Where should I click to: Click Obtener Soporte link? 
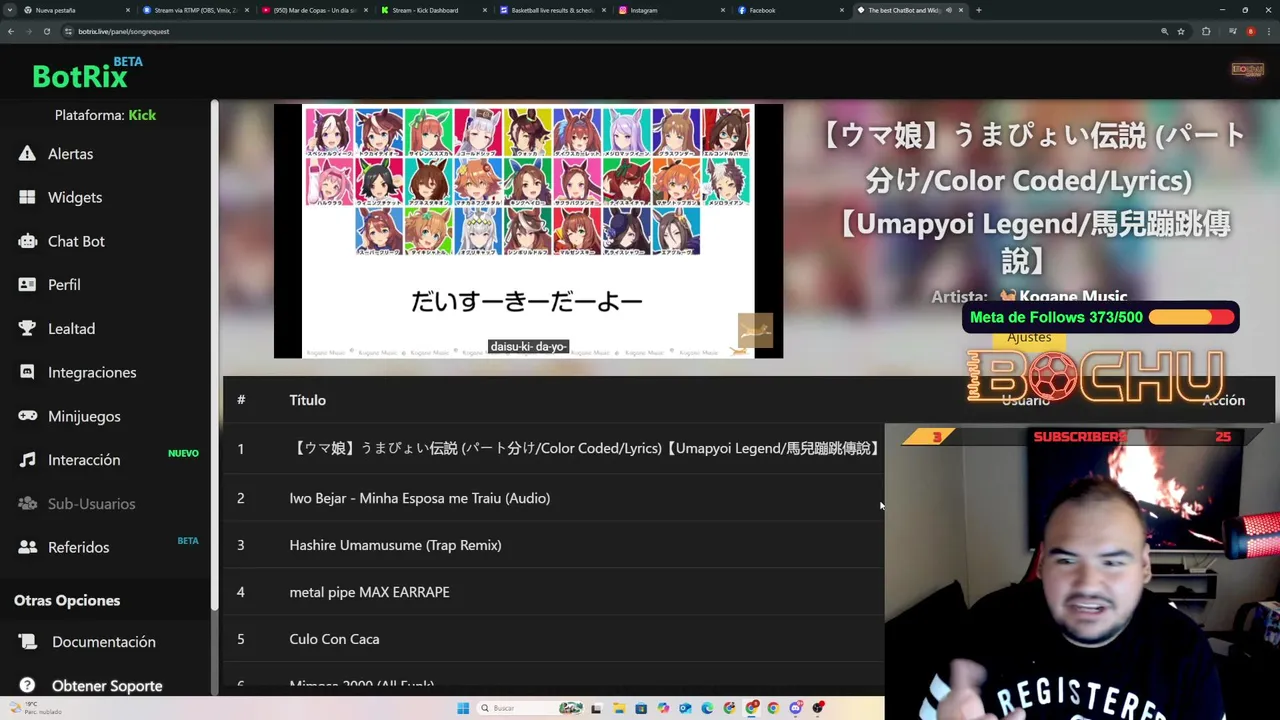coord(105,686)
